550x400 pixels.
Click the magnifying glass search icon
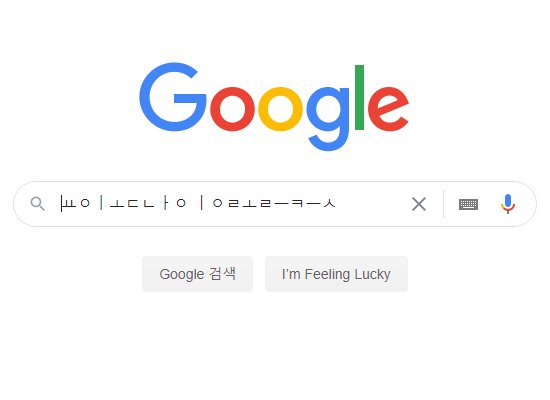tap(38, 204)
